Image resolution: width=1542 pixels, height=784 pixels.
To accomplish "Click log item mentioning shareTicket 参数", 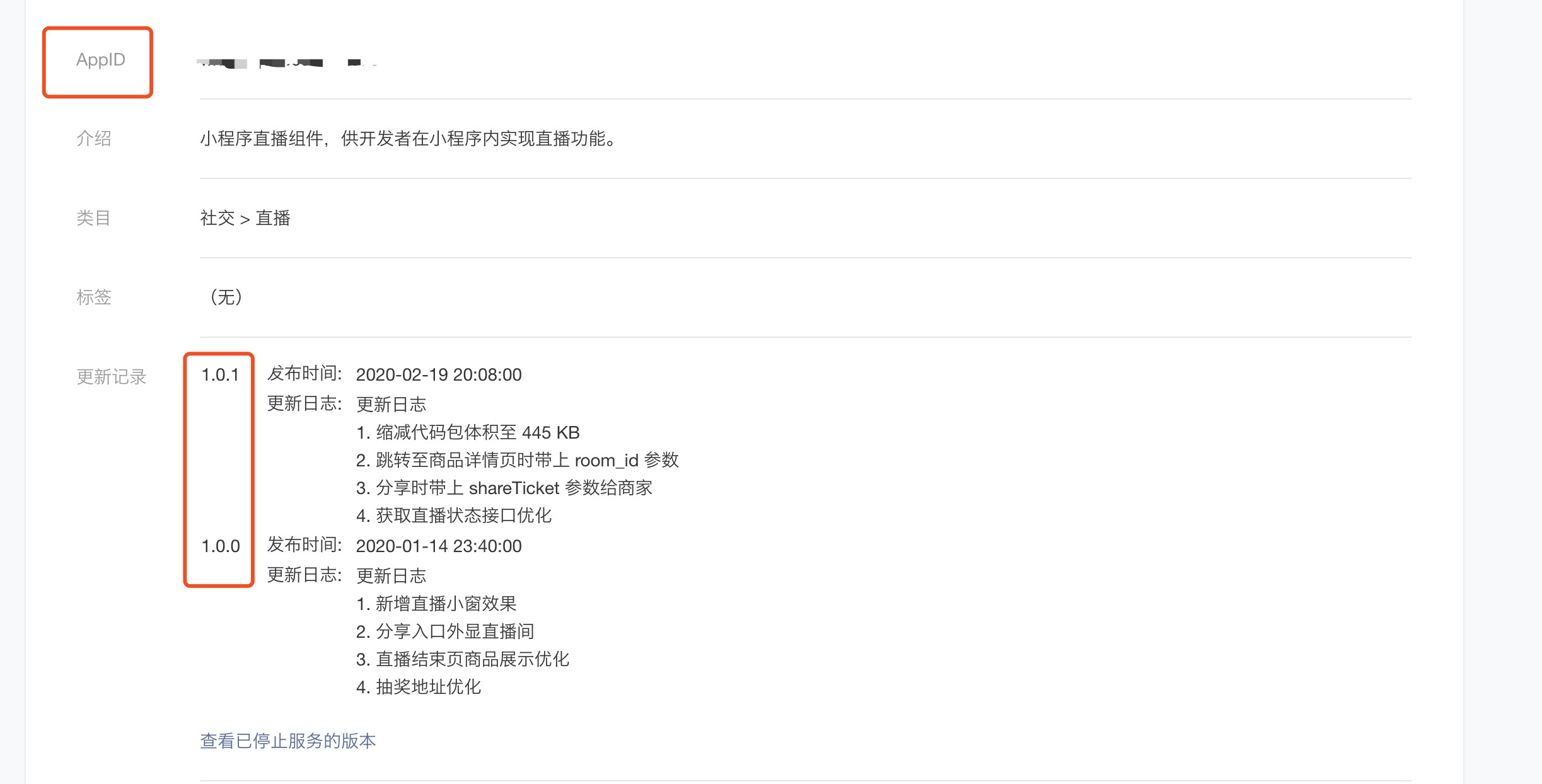I will pos(504,488).
